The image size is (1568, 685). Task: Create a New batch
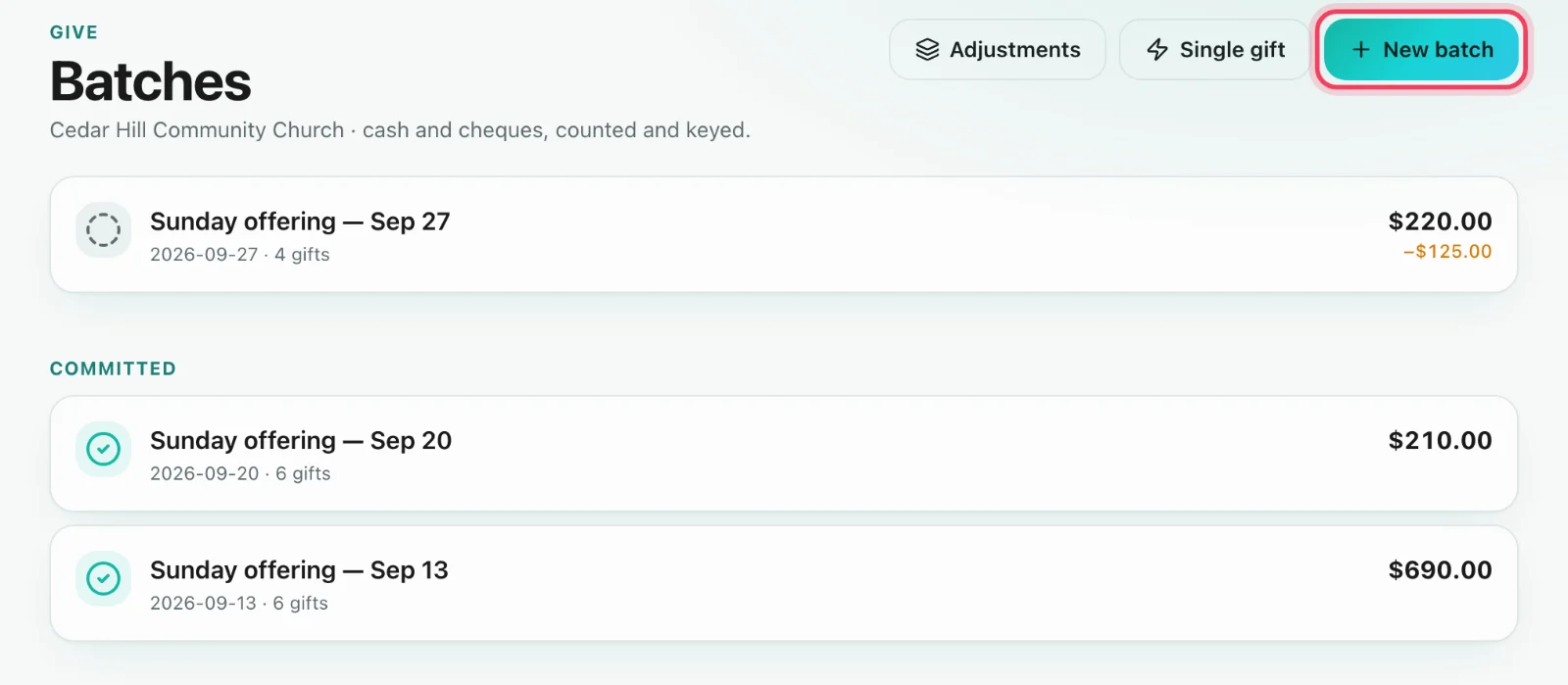click(1421, 50)
